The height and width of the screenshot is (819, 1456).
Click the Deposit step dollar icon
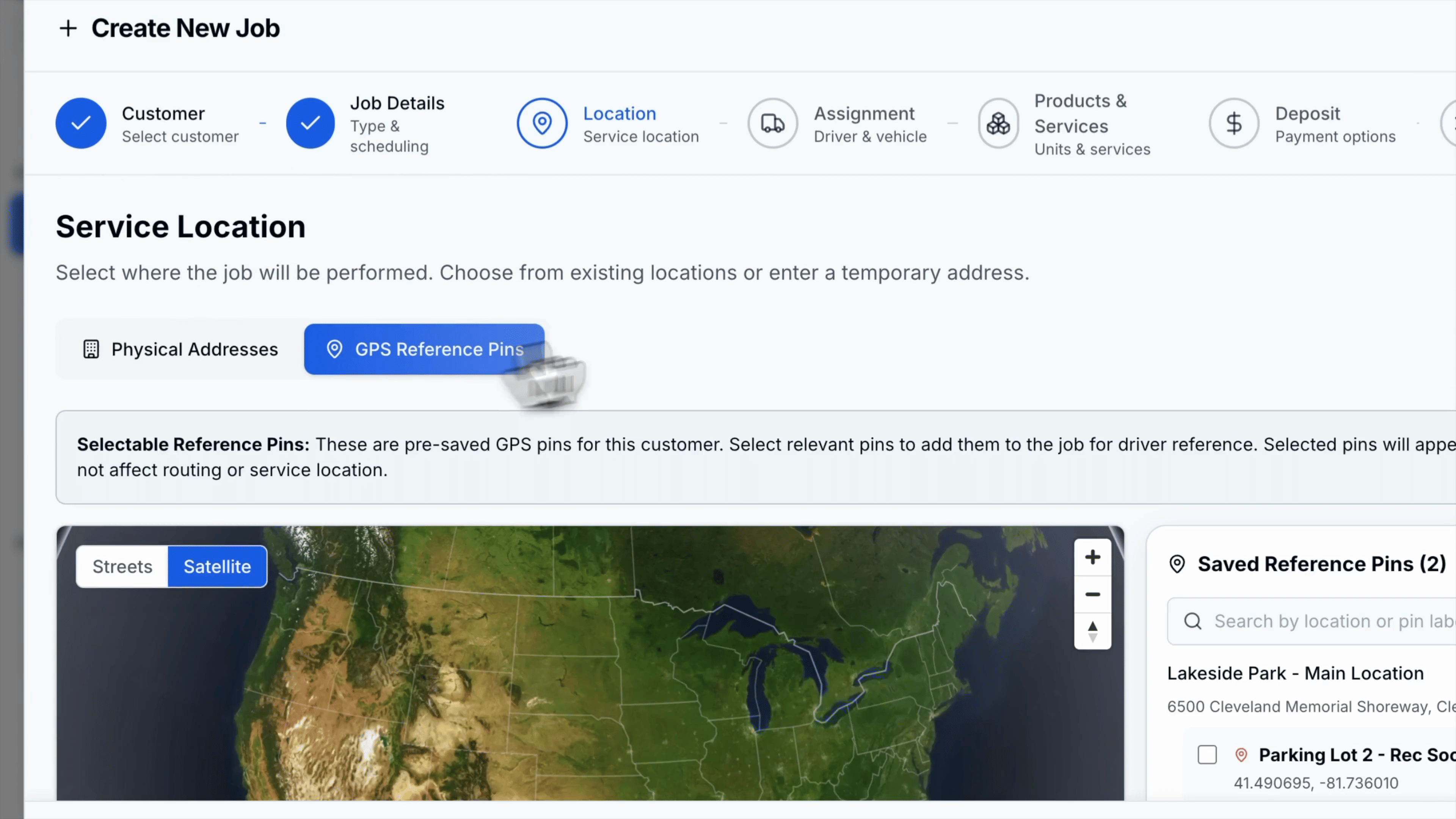point(1233,122)
